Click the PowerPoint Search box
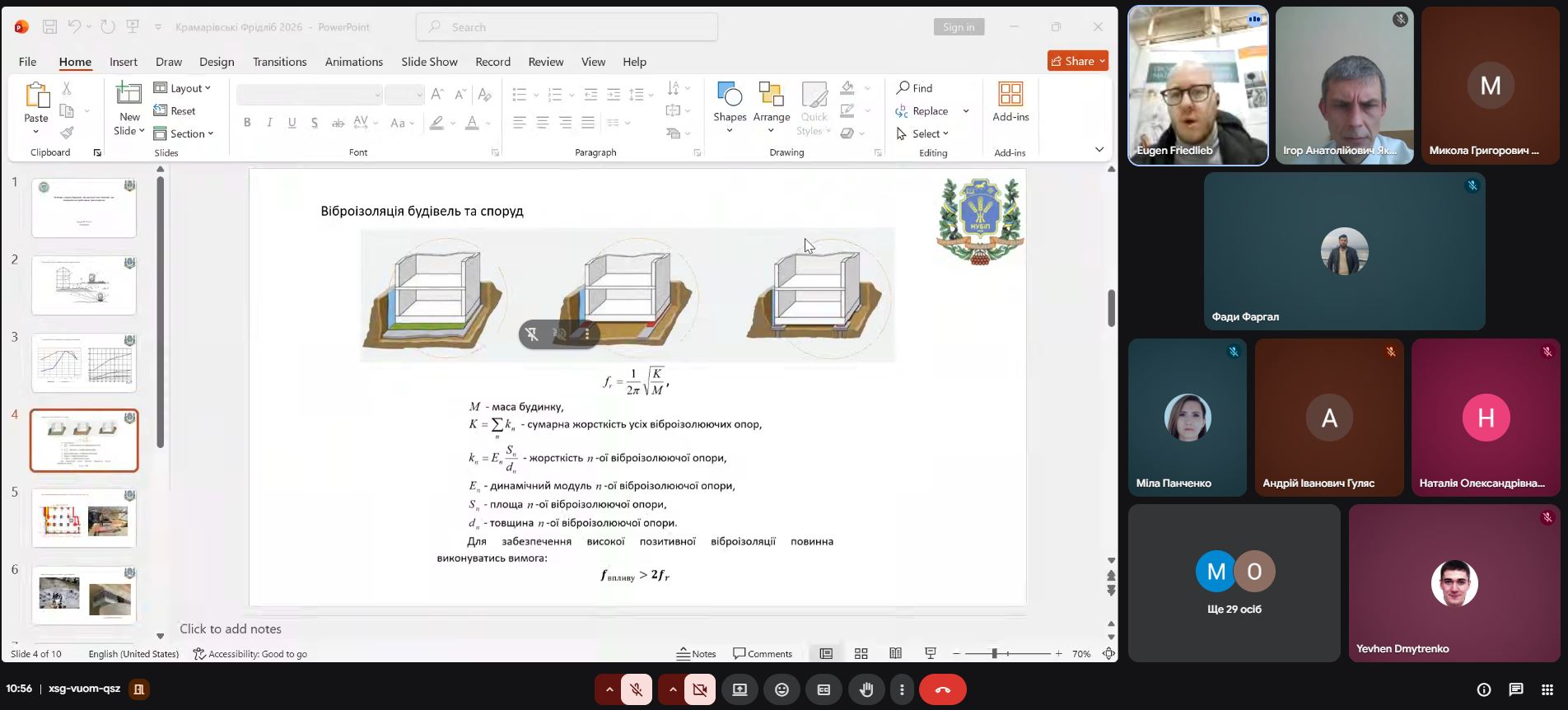1568x710 pixels. click(x=567, y=27)
